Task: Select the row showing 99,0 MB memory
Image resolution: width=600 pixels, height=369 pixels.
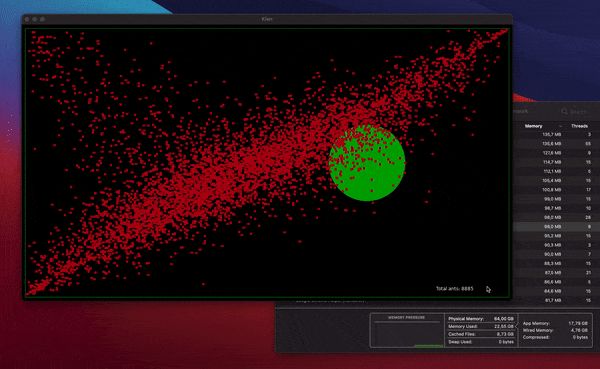Action: 556,199
